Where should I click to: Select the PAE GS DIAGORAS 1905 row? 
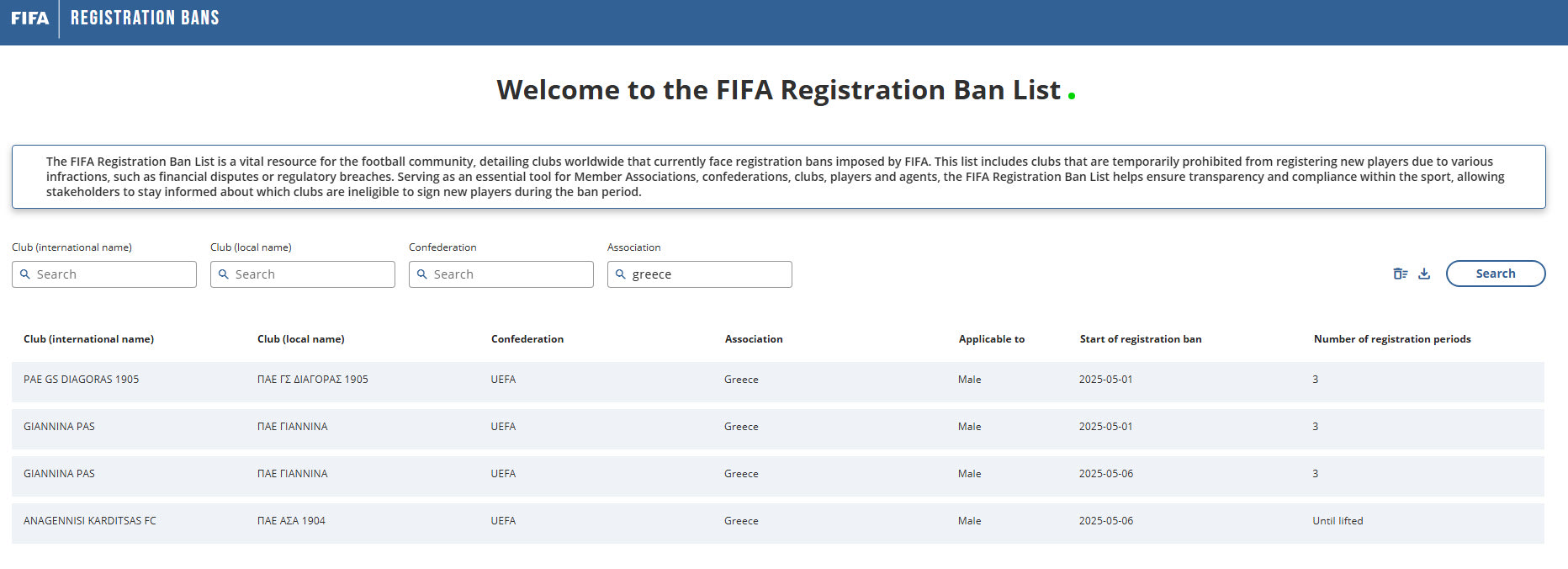click(81, 380)
